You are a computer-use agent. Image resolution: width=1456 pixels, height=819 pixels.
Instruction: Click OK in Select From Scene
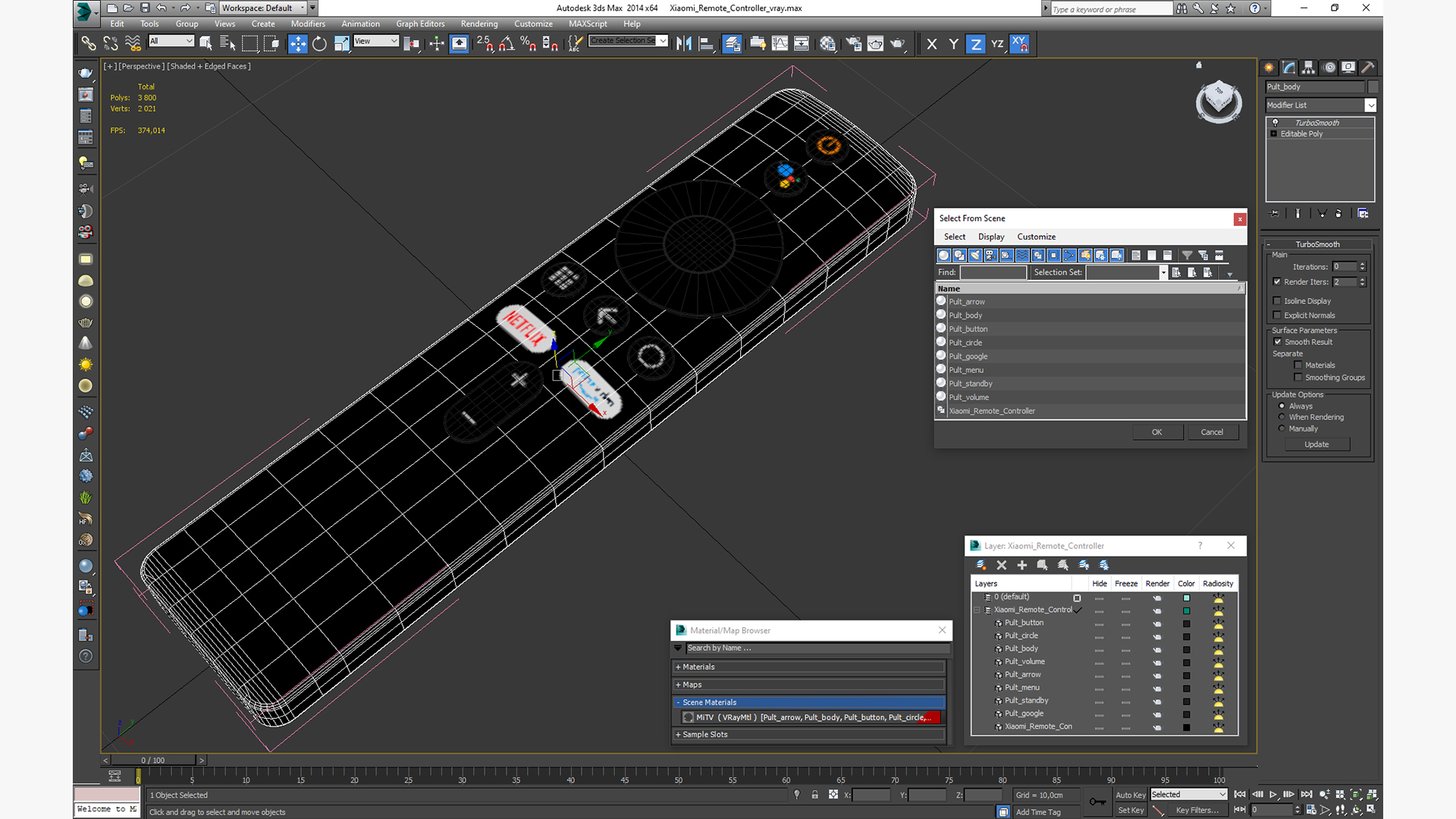1157,432
